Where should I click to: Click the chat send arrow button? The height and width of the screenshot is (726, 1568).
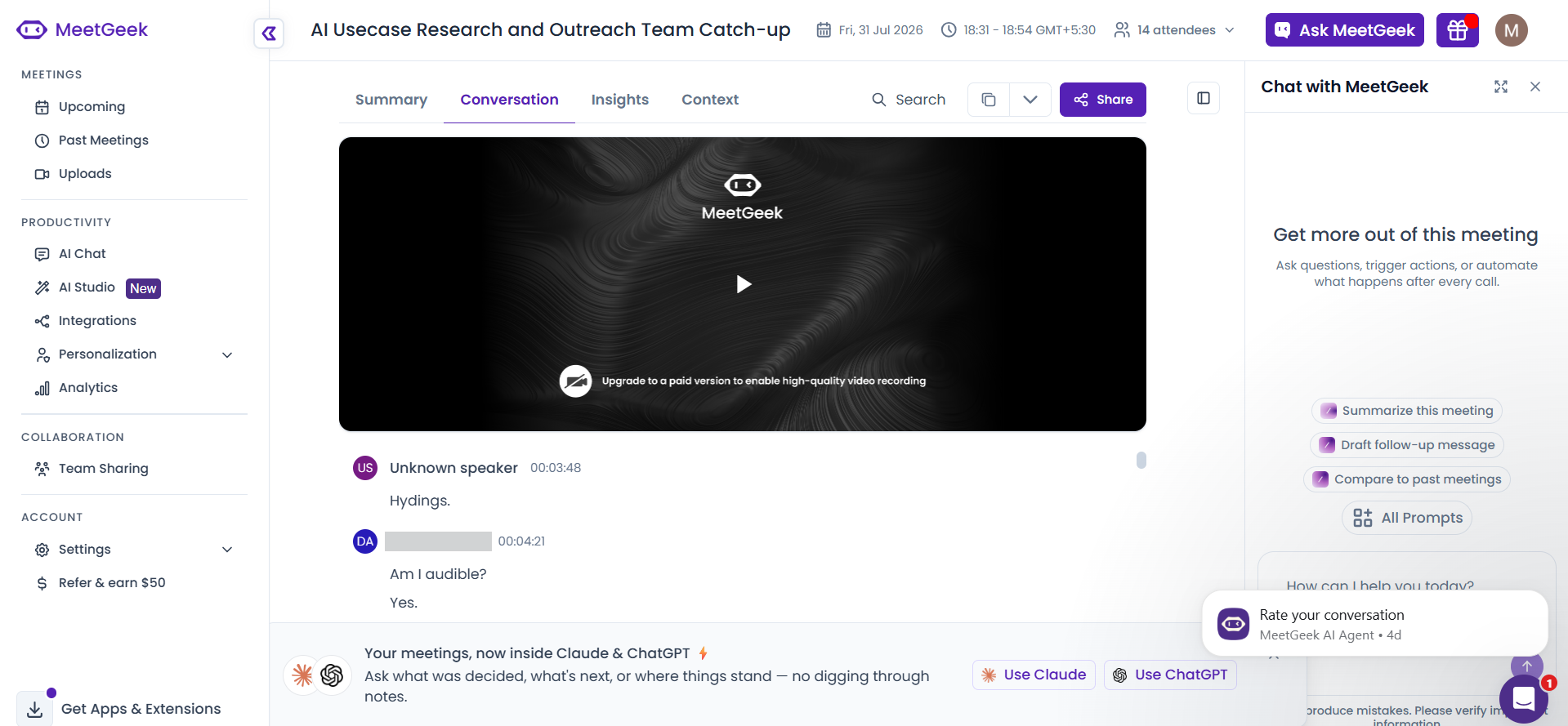(1527, 666)
